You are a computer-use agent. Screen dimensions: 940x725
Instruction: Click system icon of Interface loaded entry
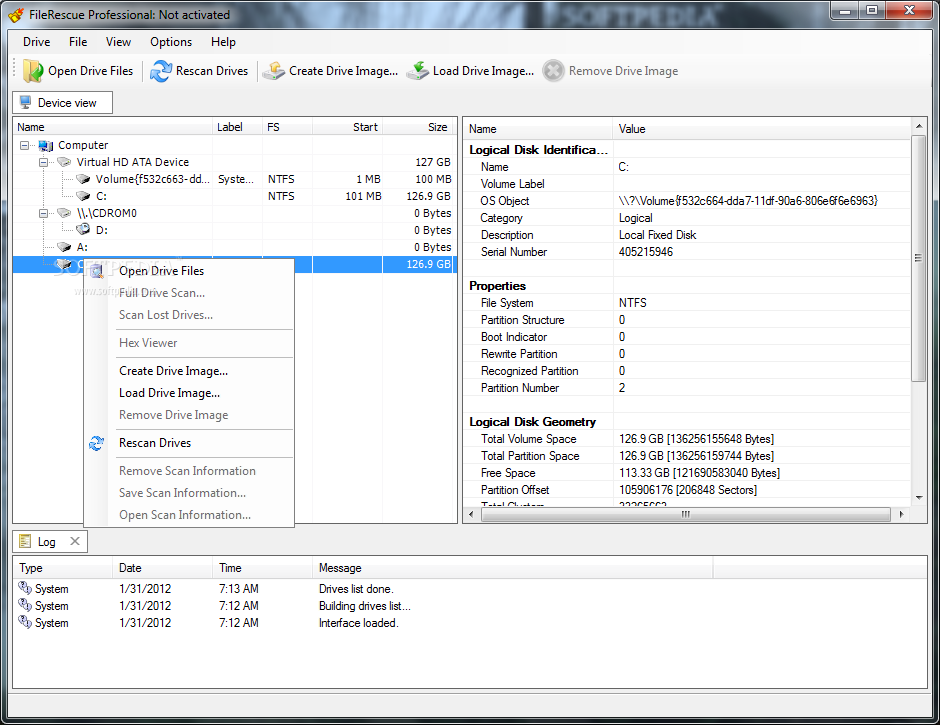coord(25,622)
